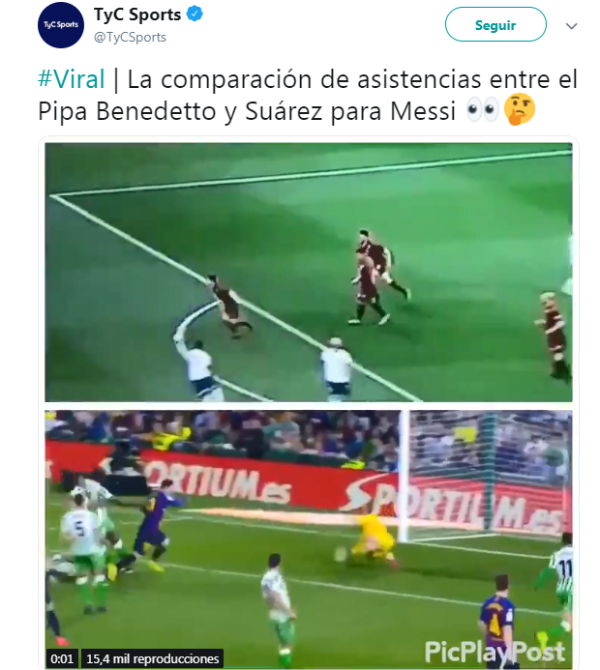The image size is (600, 670).
Task: Click the 0:01 video timestamp badge
Action: coord(62,658)
